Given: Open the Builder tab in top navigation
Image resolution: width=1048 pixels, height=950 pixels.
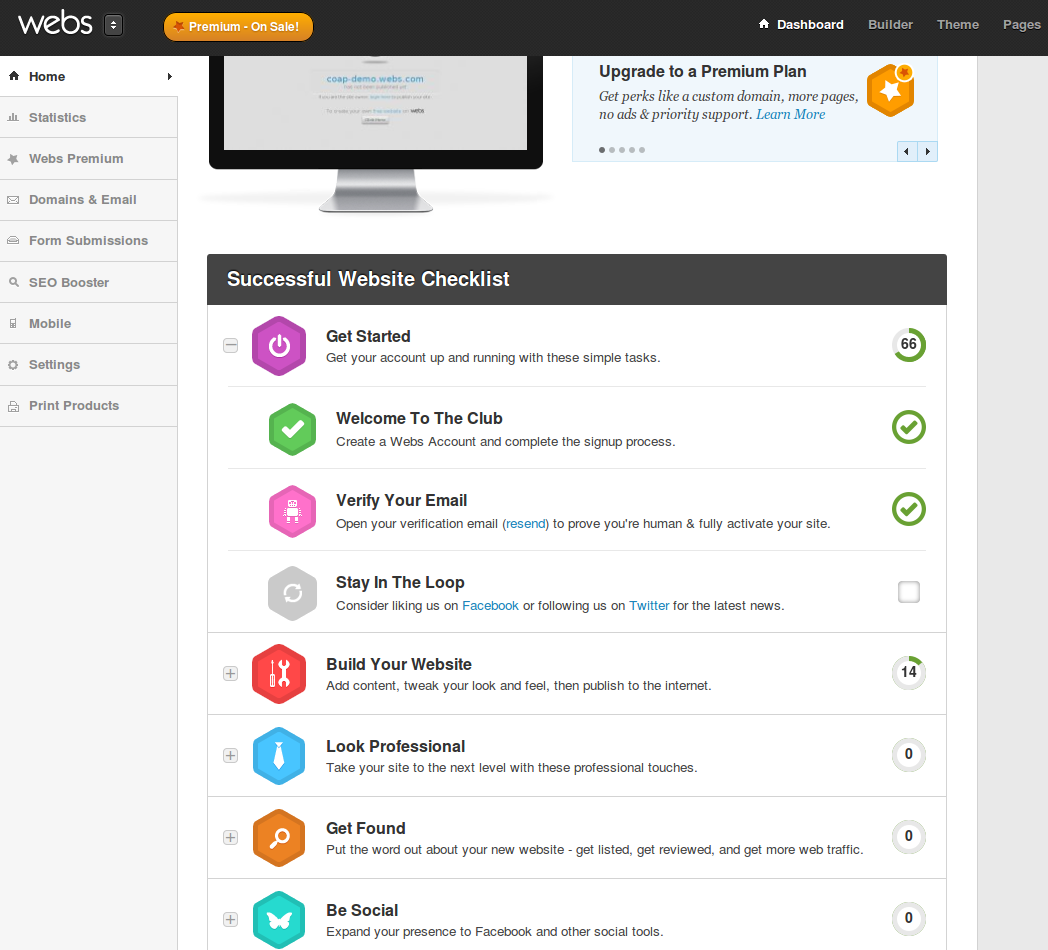Looking at the screenshot, I should click(890, 25).
